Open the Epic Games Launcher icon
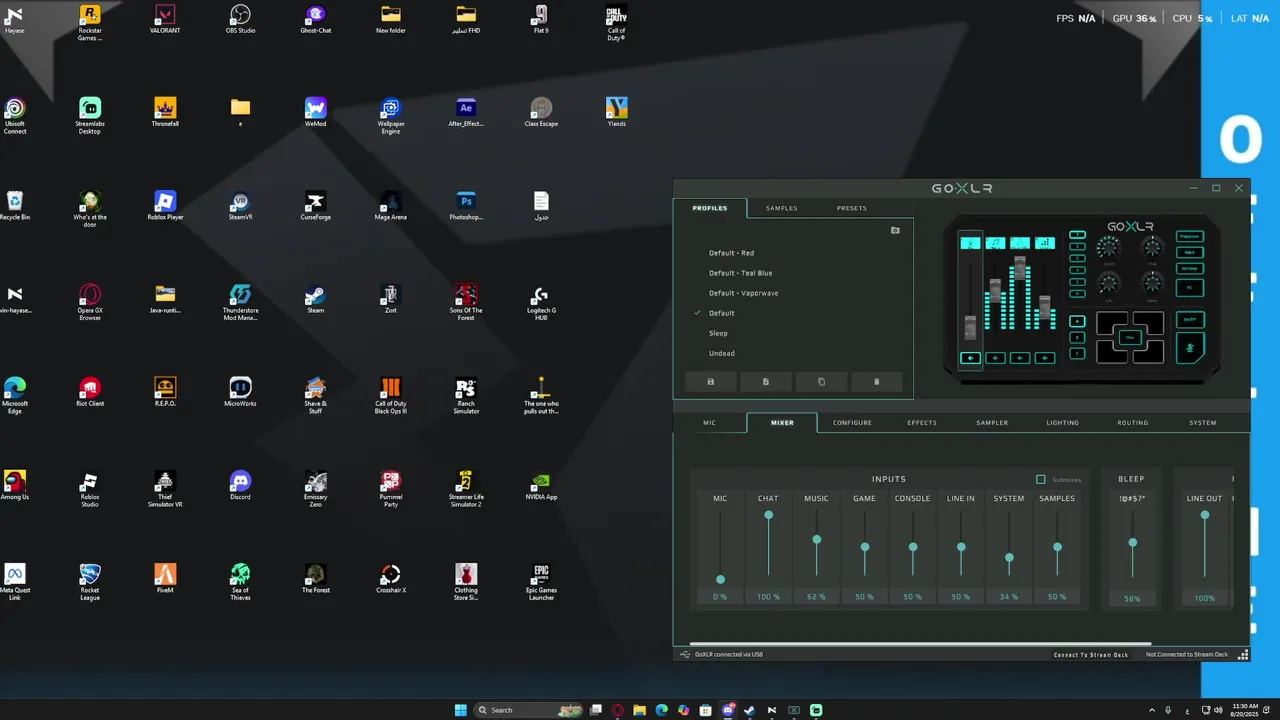Viewport: 1280px width, 720px height. tap(541, 582)
